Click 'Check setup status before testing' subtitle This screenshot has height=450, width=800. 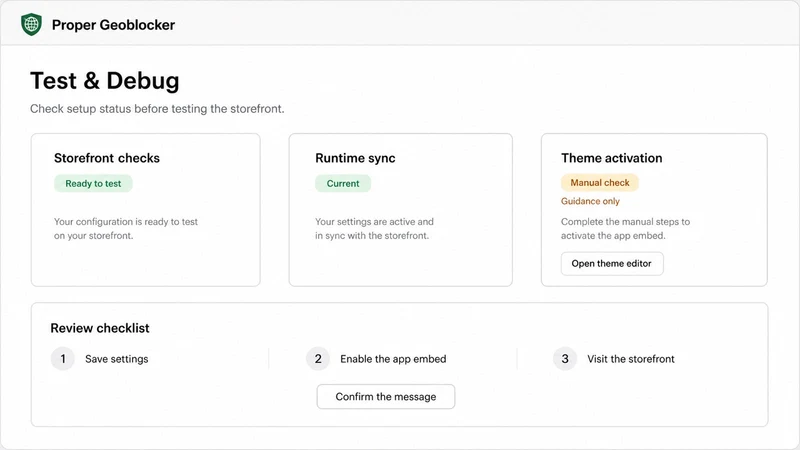click(x=157, y=109)
